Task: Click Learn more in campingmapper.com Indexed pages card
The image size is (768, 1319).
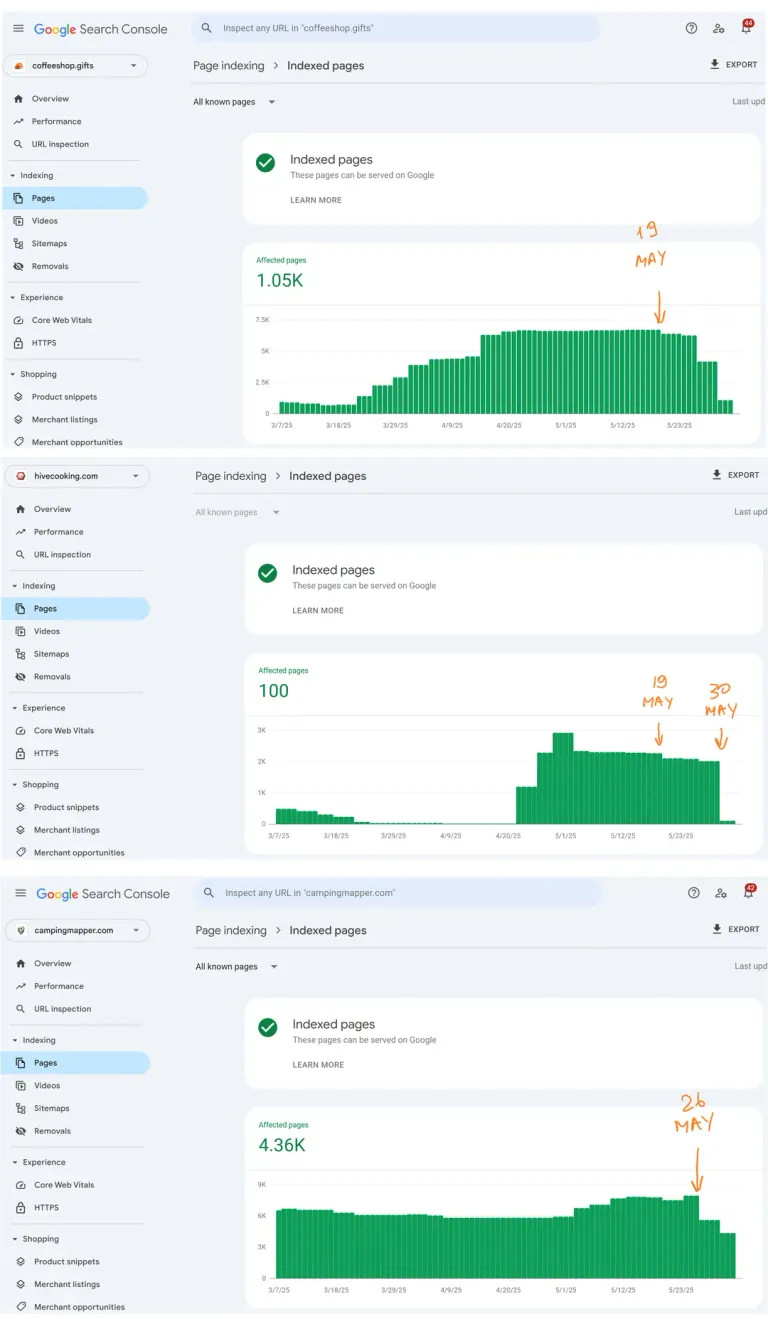Action: tap(318, 1064)
